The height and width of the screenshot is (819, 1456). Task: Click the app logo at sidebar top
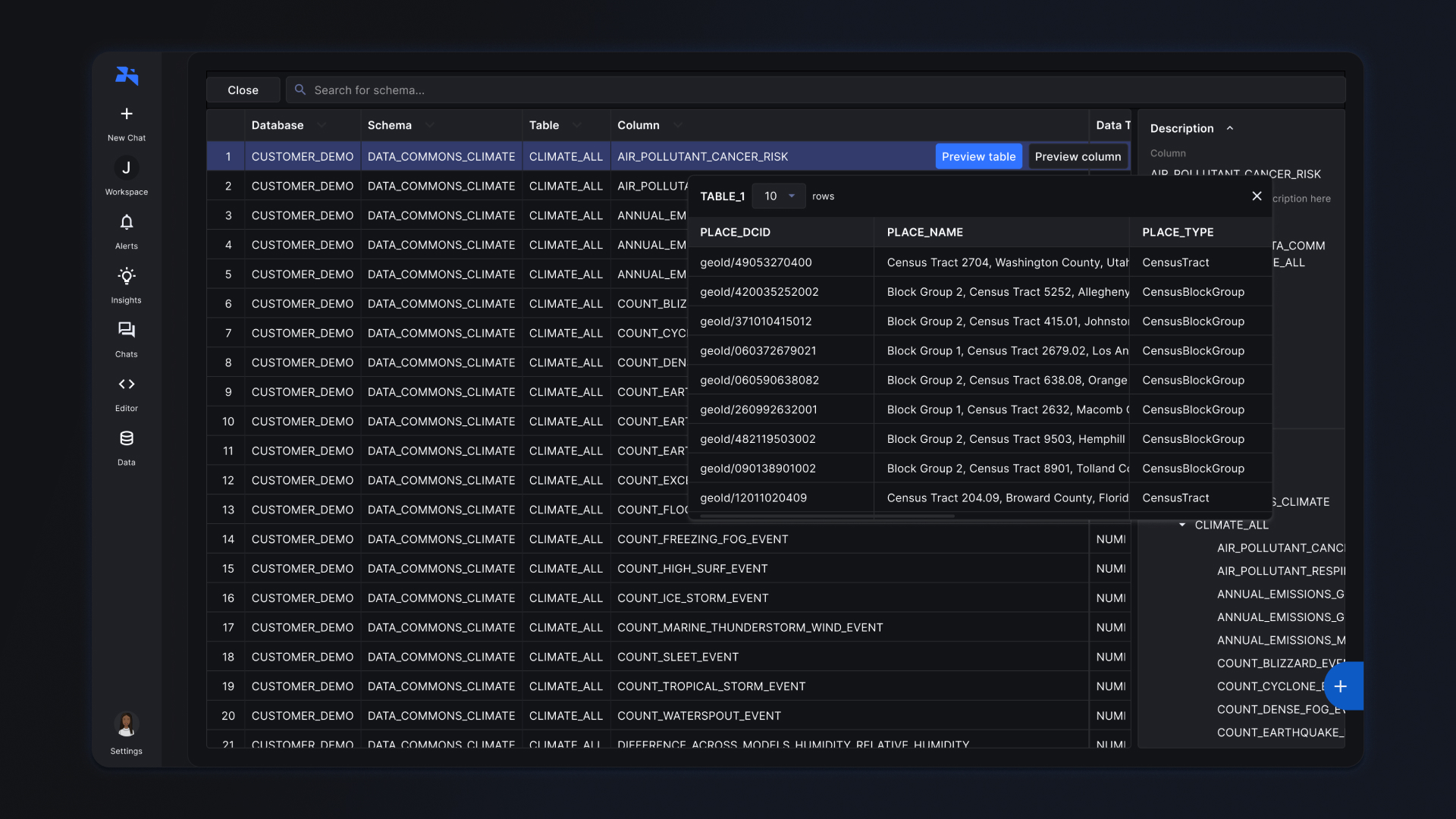(127, 75)
